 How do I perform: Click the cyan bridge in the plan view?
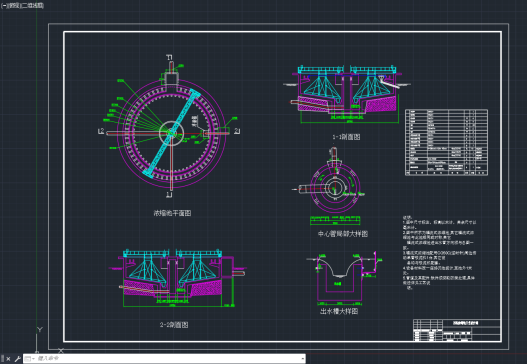171,133
